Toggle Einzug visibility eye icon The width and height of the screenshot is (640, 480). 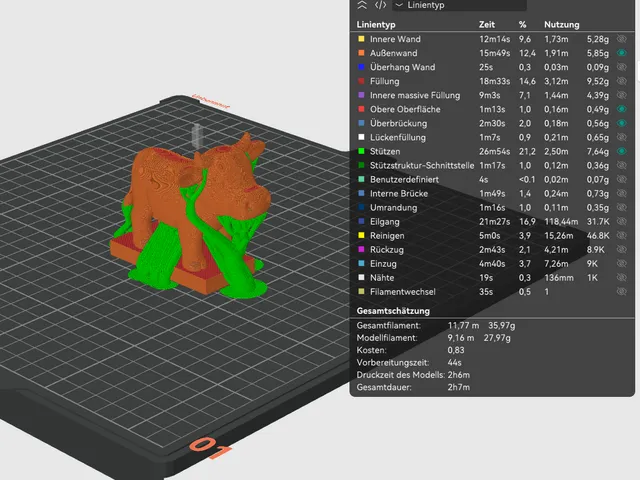pos(621,263)
